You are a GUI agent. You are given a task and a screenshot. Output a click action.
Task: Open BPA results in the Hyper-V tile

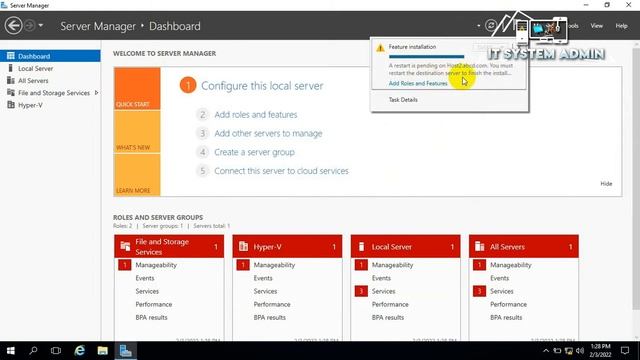[x=269, y=317]
